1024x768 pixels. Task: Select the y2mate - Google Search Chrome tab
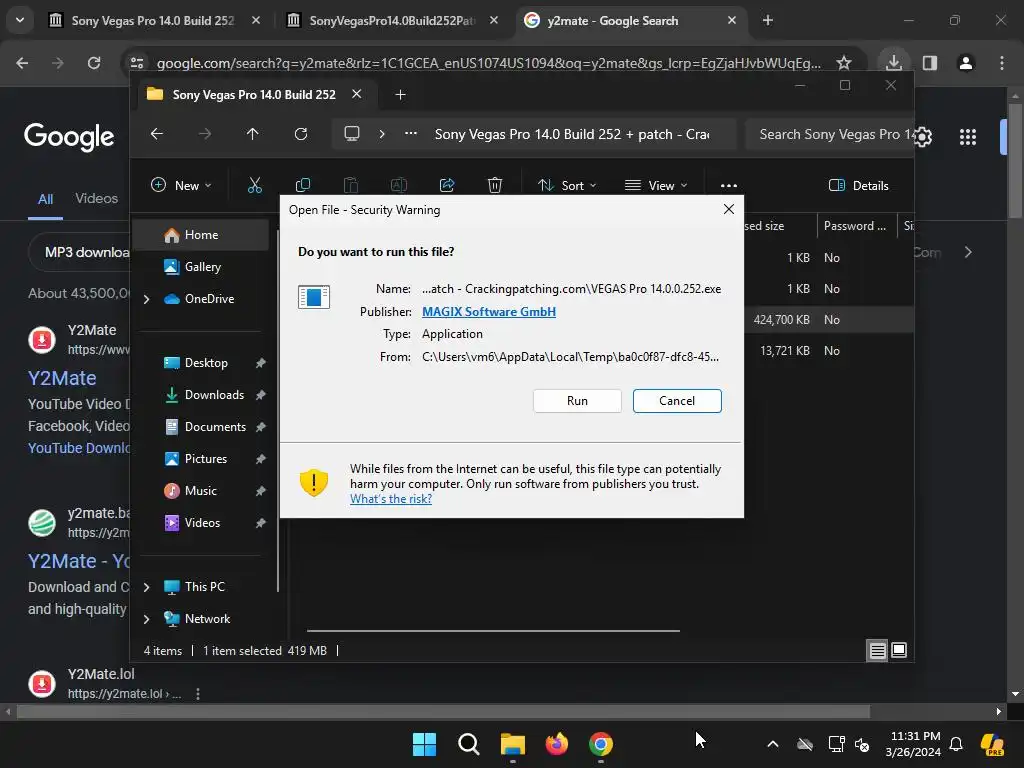click(630, 21)
